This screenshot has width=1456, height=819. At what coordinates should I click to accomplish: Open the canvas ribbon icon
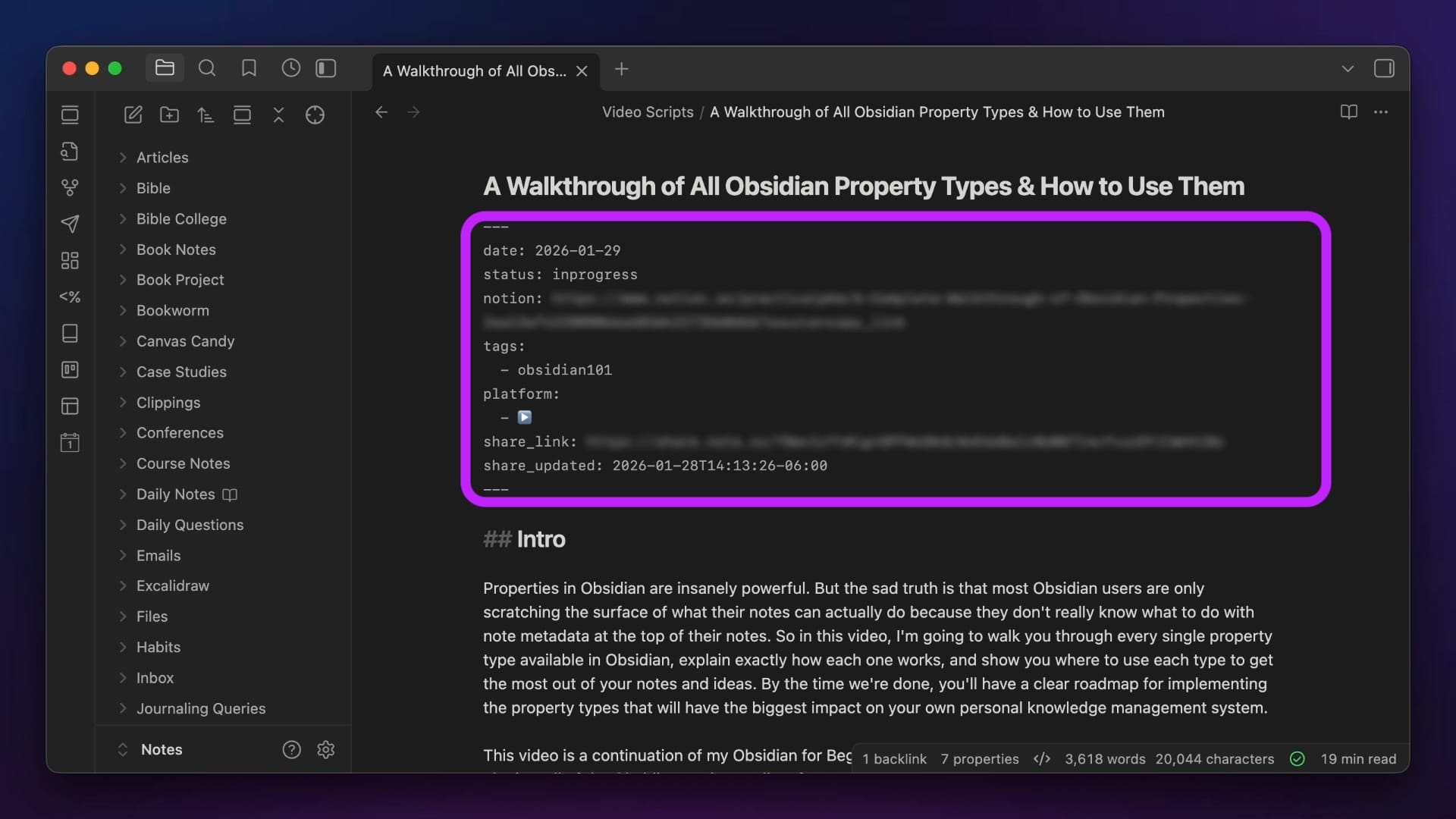70,260
